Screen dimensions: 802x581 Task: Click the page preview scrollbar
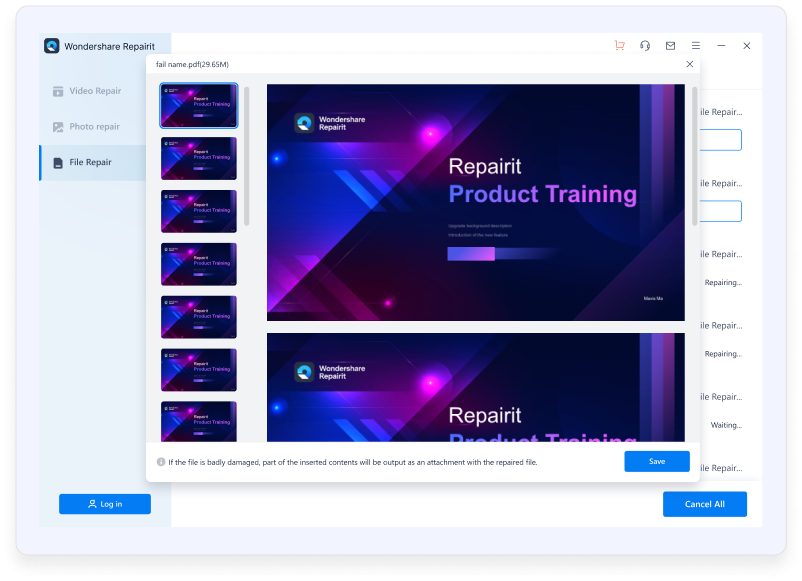695,156
